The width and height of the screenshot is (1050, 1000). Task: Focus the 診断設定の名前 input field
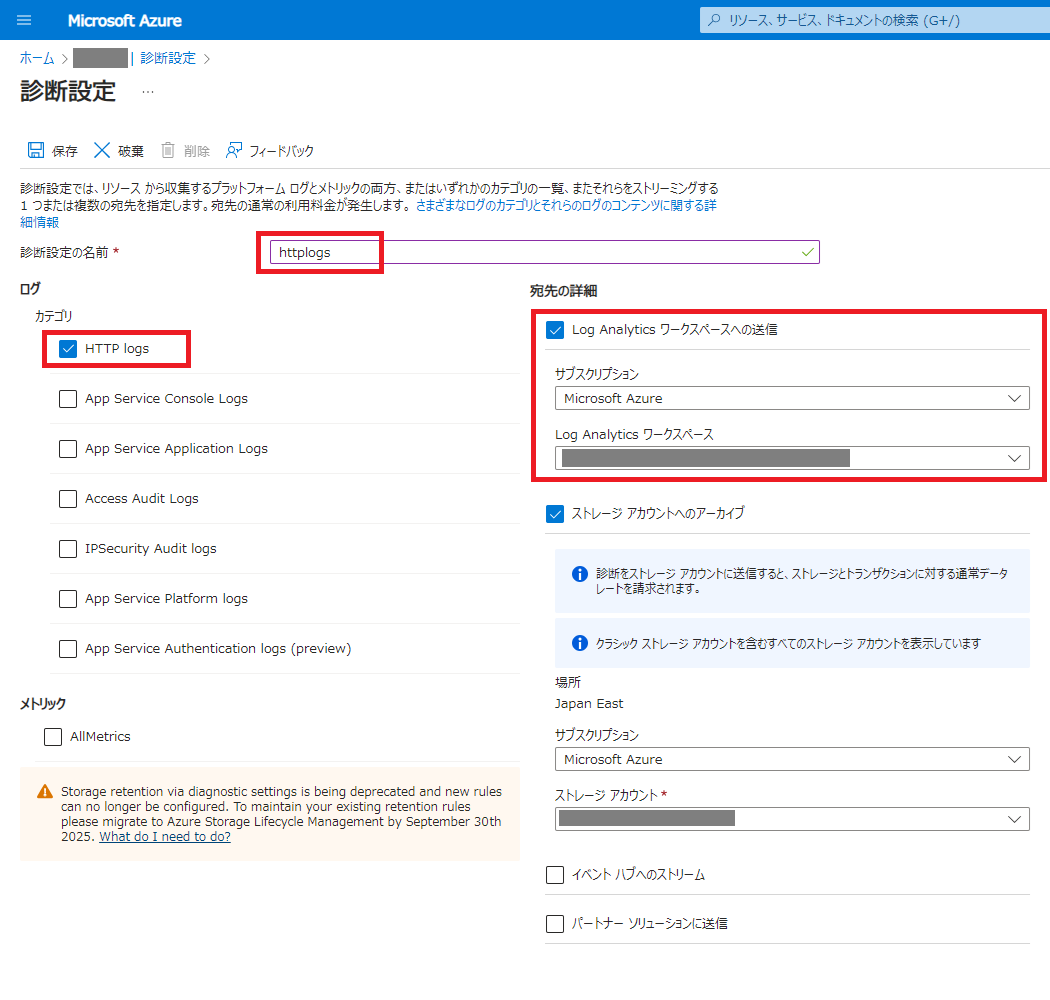544,253
